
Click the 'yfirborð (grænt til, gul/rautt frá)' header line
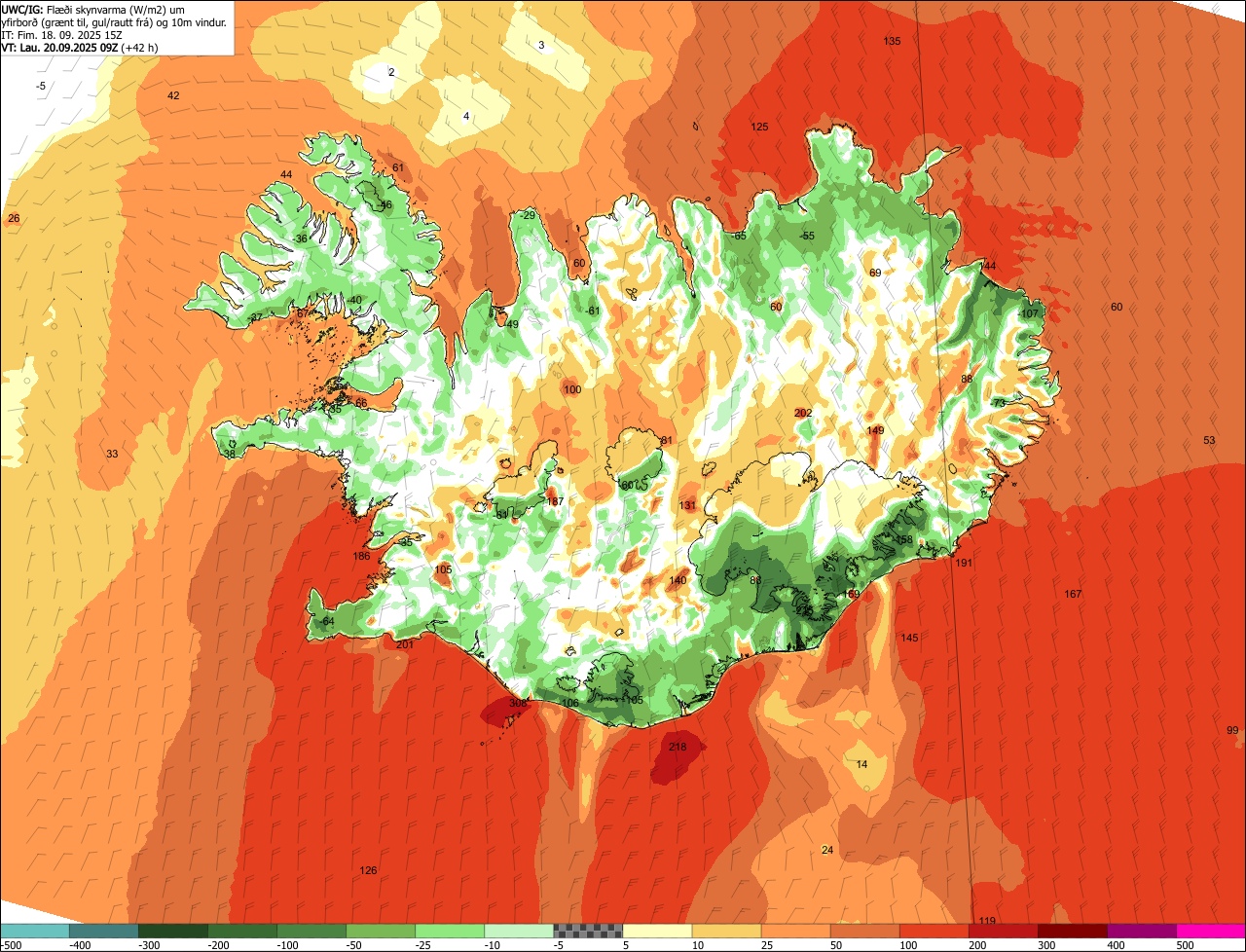pyautogui.click(x=116, y=21)
